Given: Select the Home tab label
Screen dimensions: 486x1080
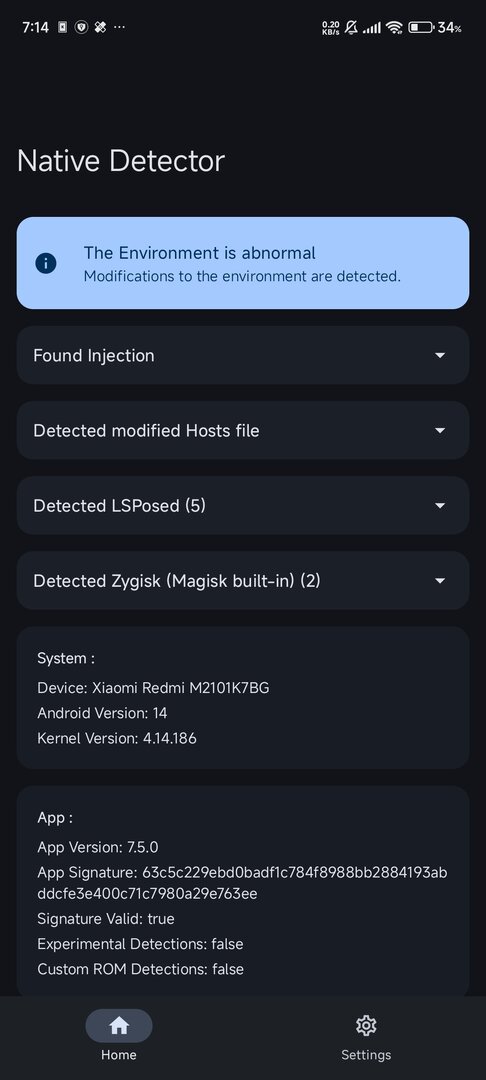Looking at the screenshot, I should 118,1055.
